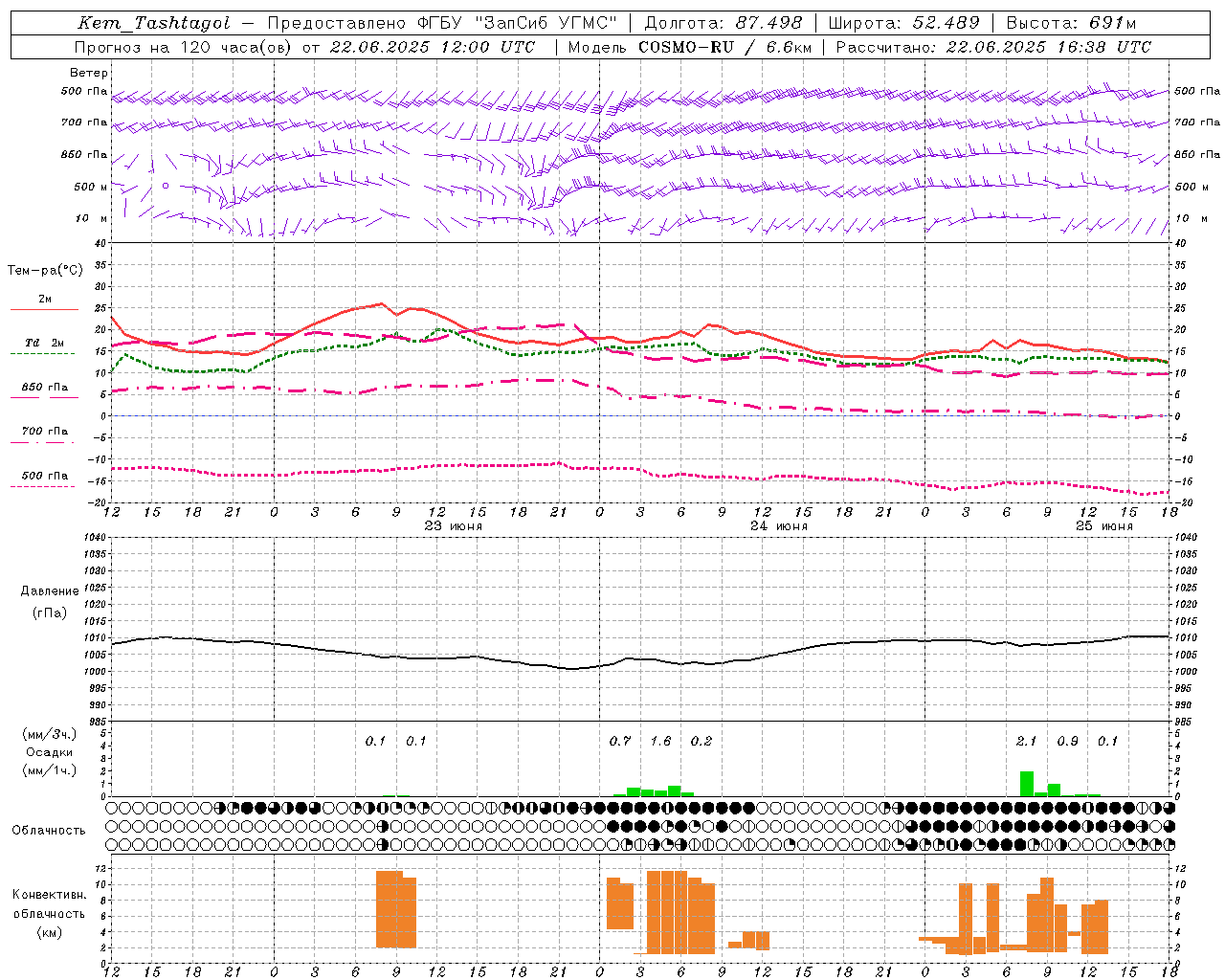Click the (мм/1ч.) units label
1225x980 pixels.
coord(50,770)
